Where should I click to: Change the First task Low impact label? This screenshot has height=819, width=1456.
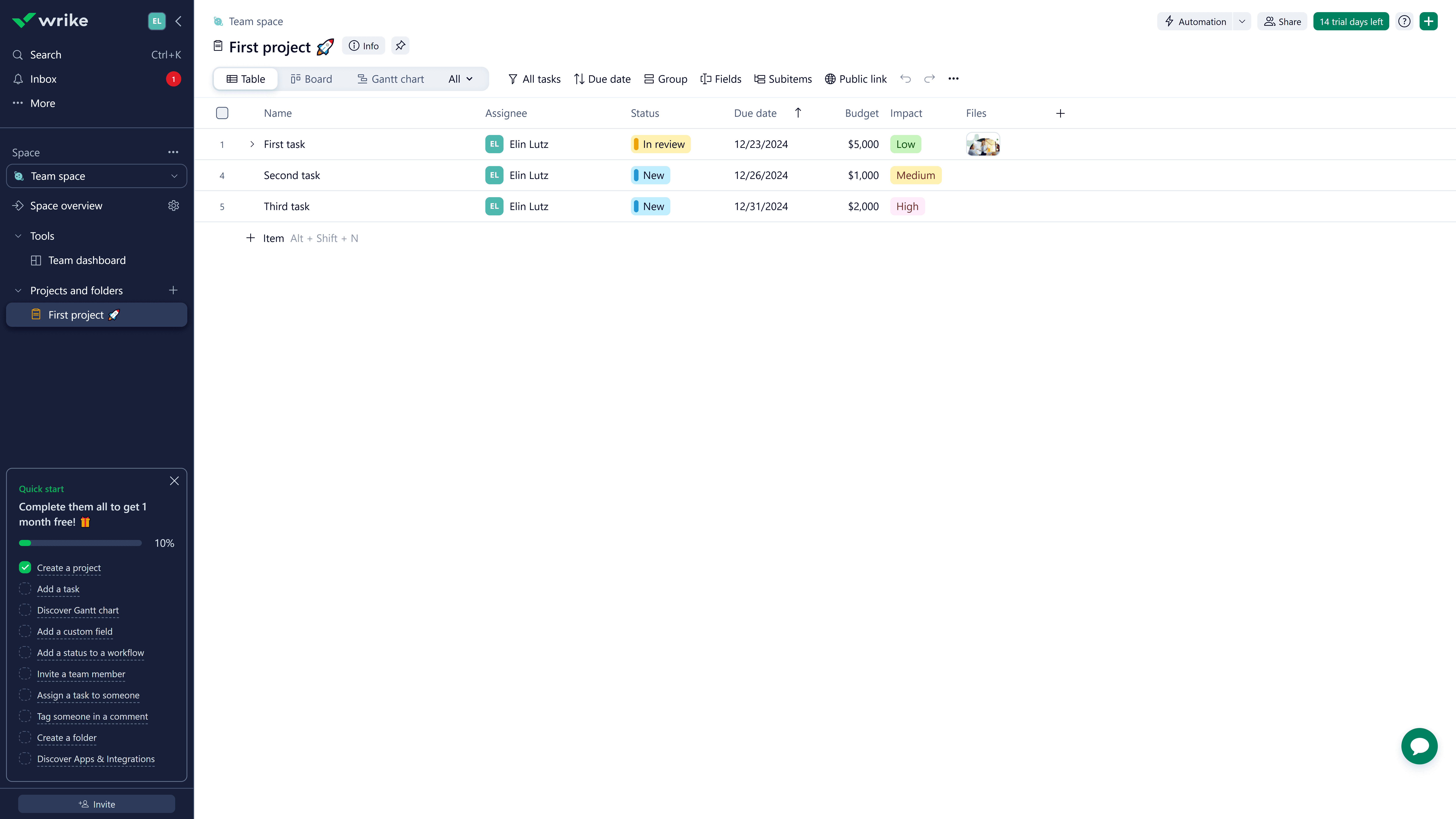click(x=905, y=144)
